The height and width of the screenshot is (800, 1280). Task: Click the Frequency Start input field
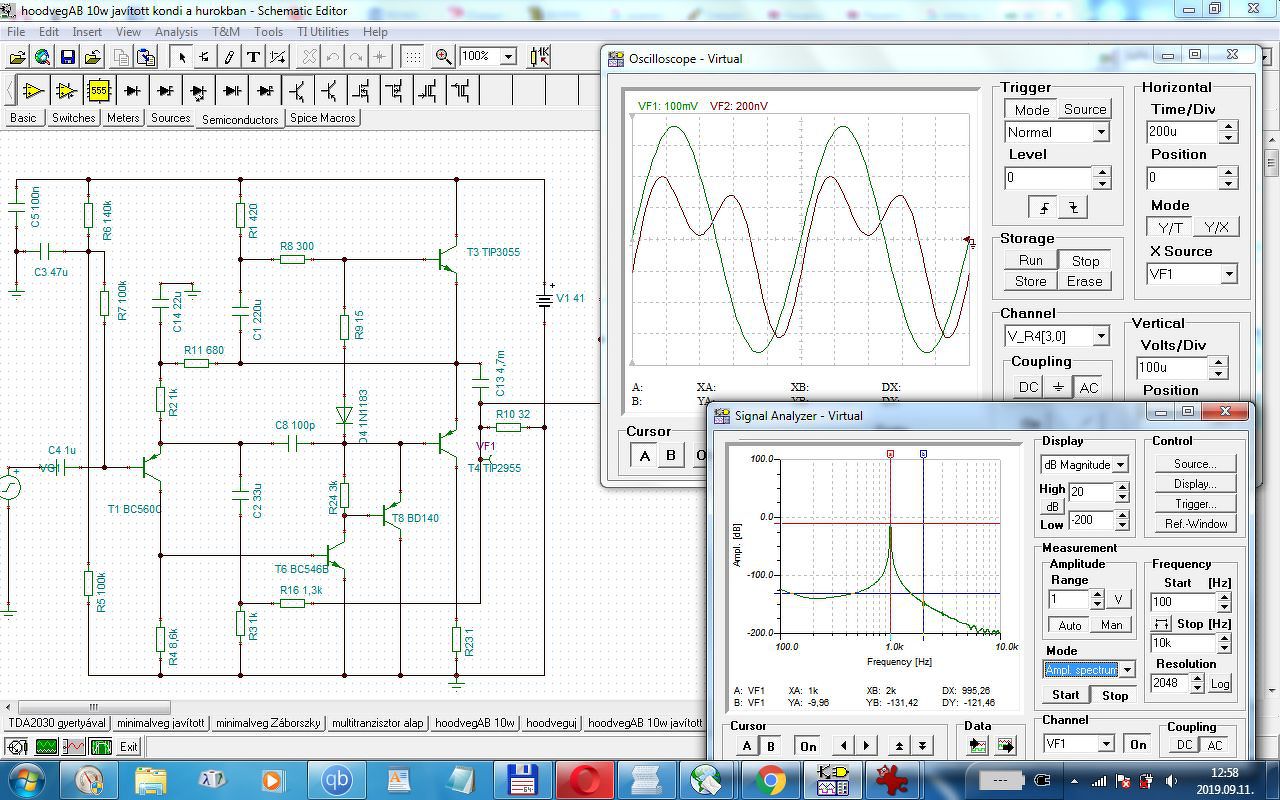click(1183, 602)
